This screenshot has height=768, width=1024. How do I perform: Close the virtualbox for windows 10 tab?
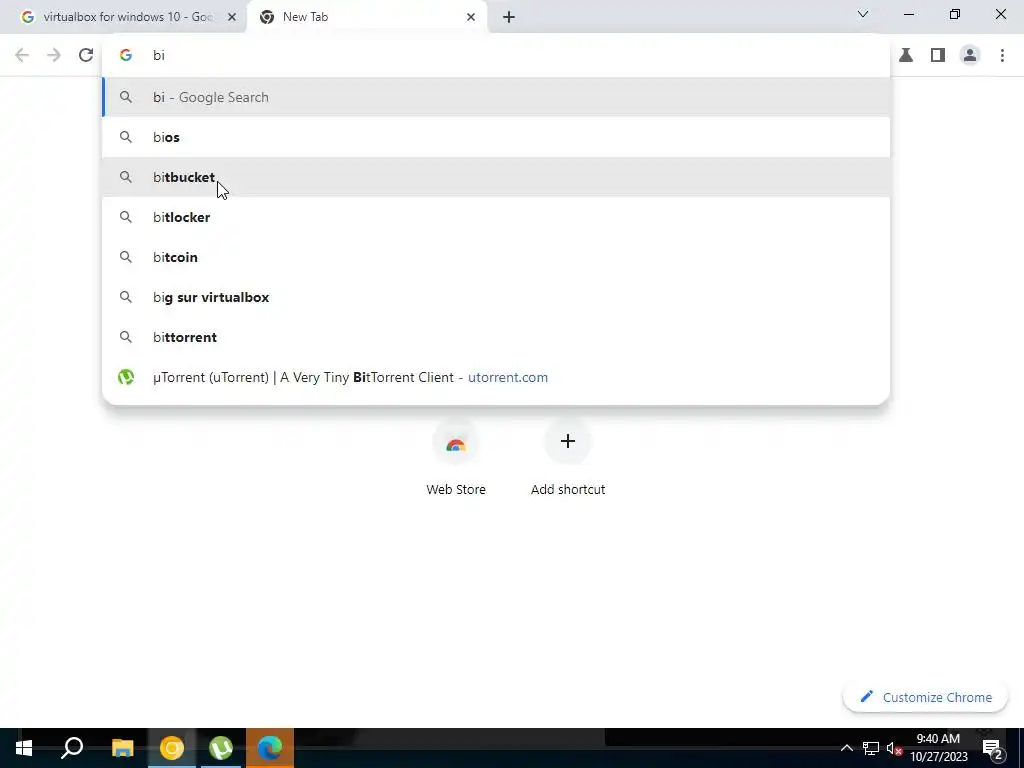pos(231,17)
